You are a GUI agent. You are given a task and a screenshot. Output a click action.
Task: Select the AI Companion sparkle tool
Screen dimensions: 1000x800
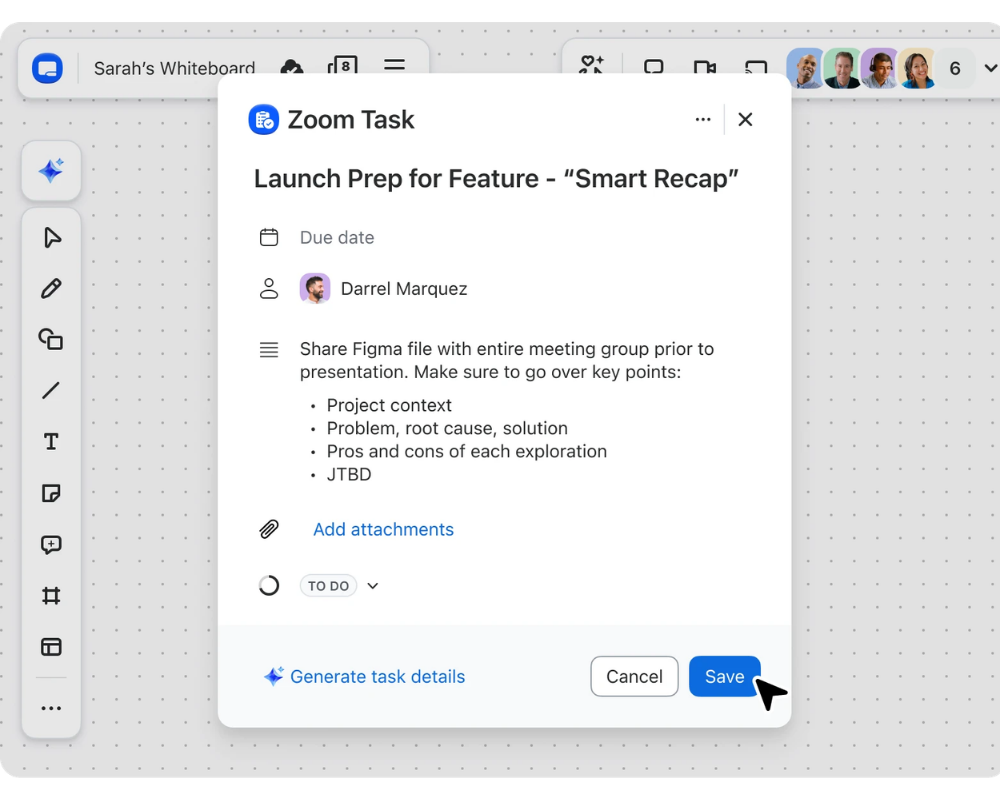51,171
